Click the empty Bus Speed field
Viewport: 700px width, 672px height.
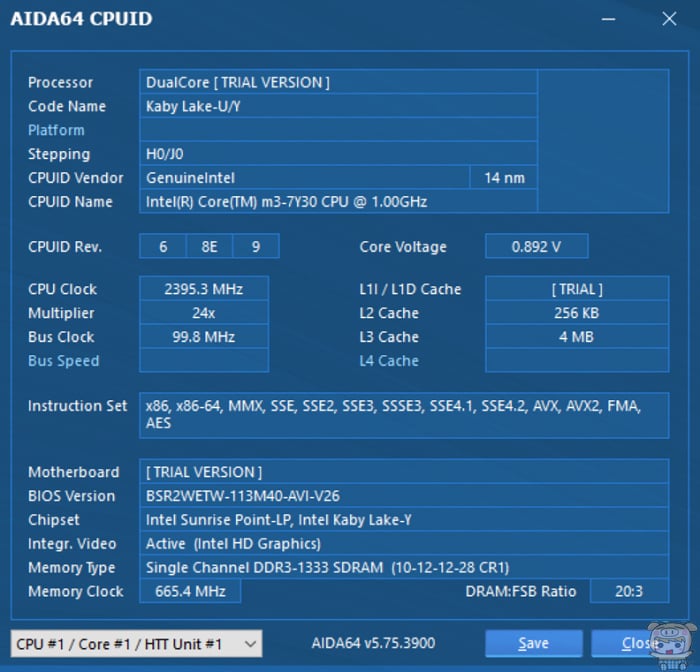click(x=204, y=360)
